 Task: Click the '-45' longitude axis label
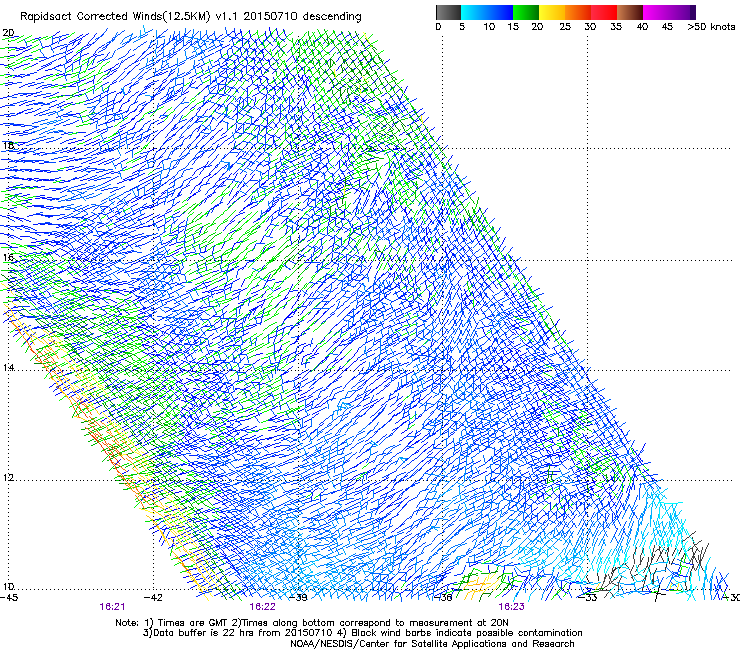pyautogui.click(x=9, y=598)
